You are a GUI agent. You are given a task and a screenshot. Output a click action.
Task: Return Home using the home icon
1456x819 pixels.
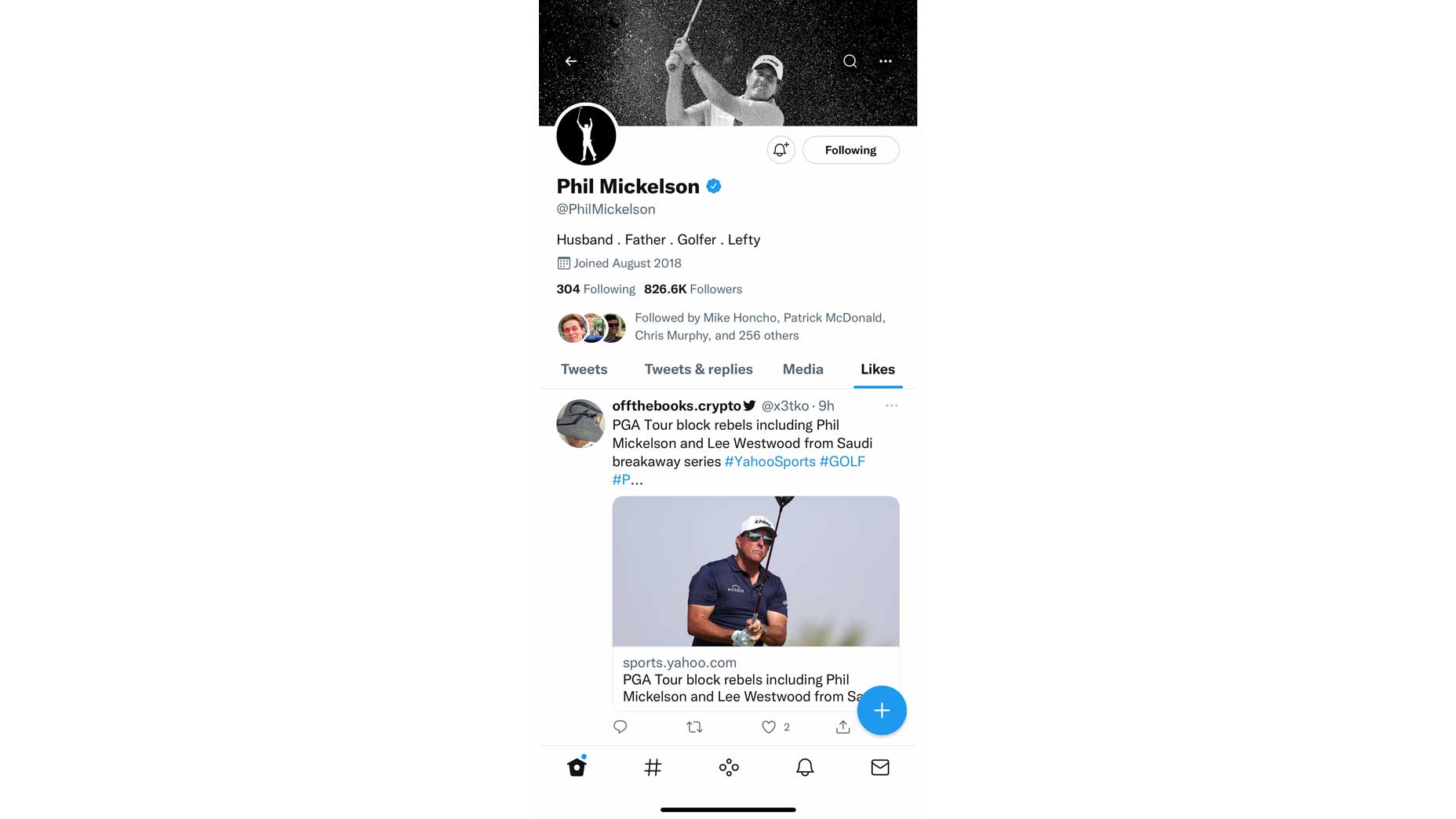click(577, 768)
